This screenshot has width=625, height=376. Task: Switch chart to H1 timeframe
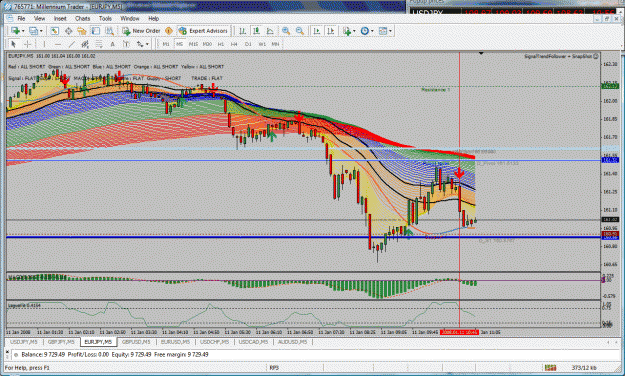click(x=221, y=44)
